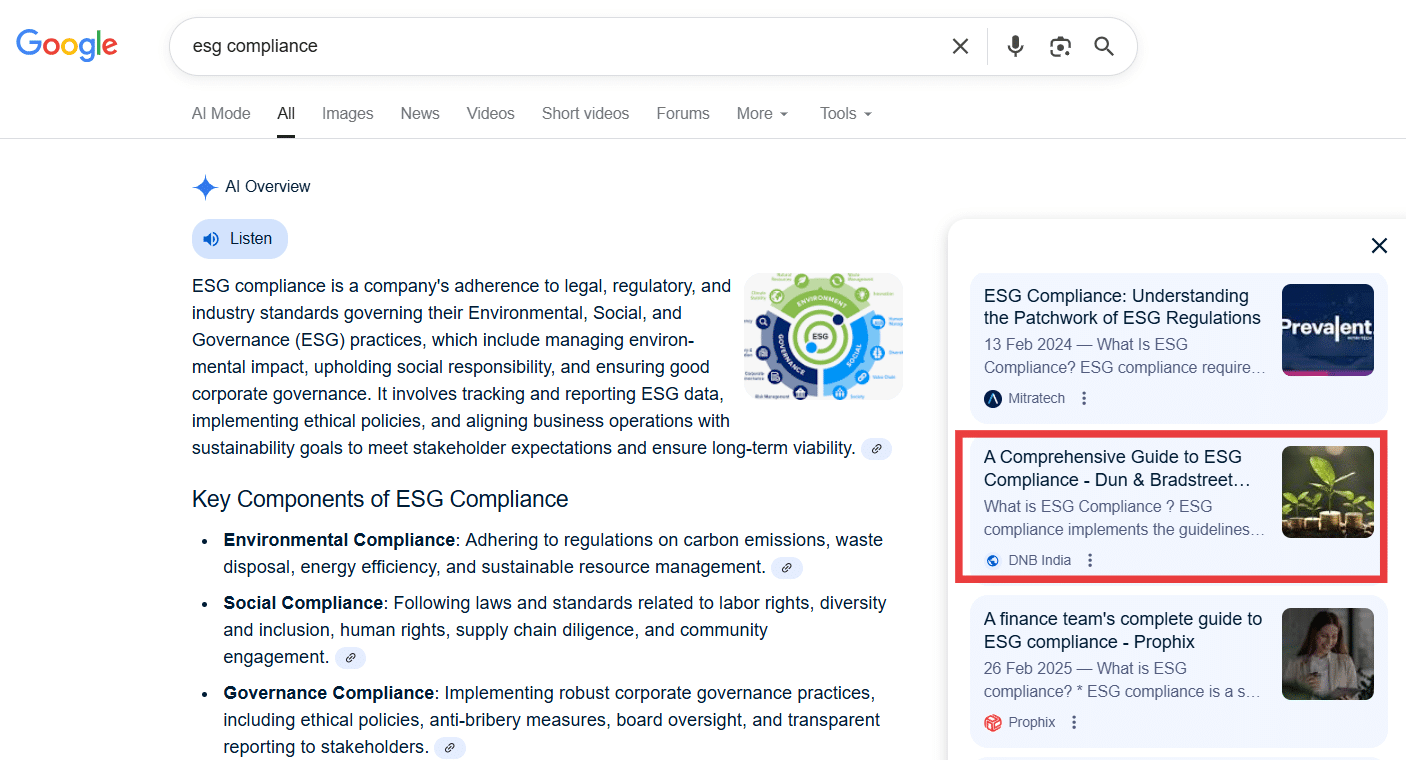The image size is (1406, 760).
Task: Click source link icon after Environmental Compliance
Action: pyautogui.click(x=787, y=568)
